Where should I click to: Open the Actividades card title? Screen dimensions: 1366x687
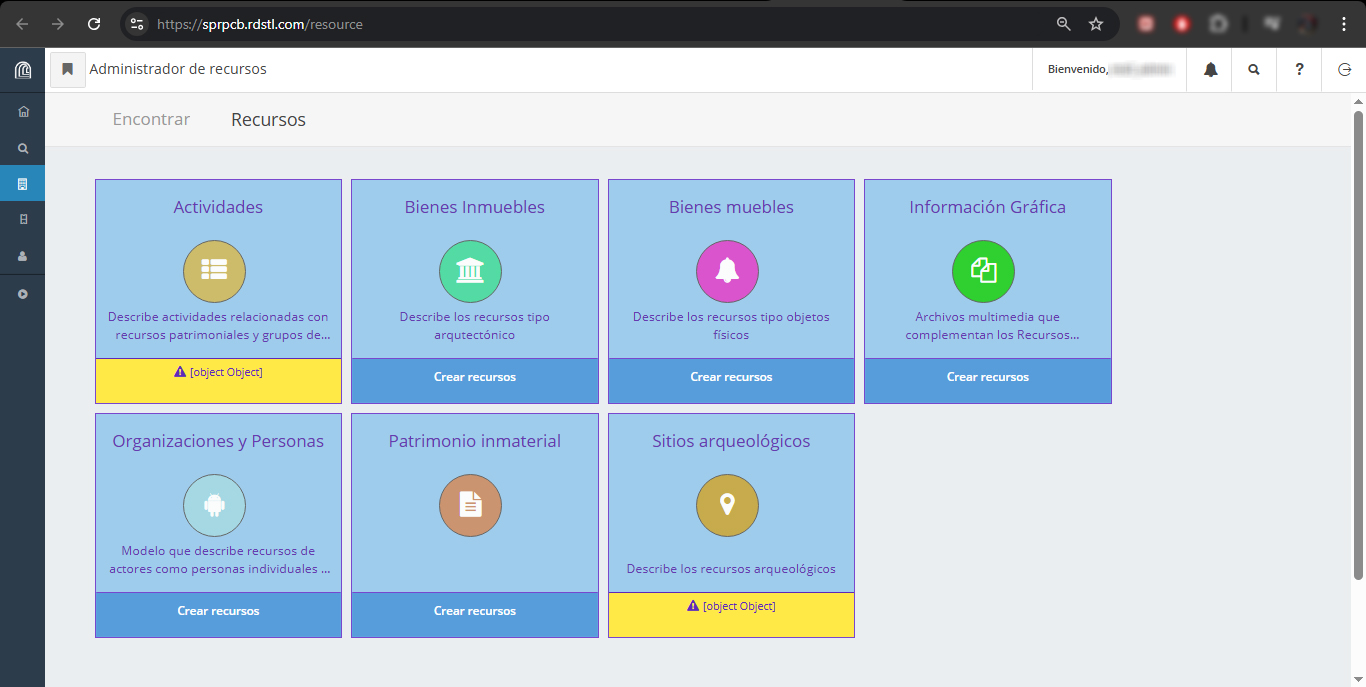218,207
